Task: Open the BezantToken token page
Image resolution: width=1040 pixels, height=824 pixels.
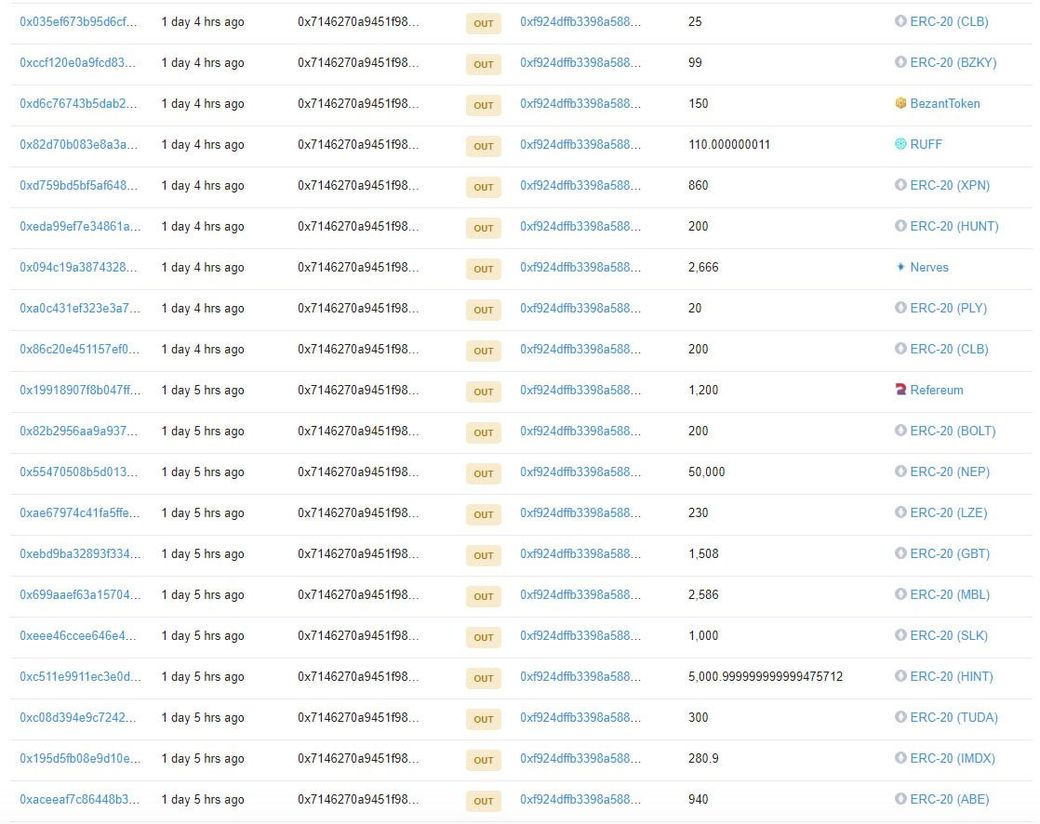Action: click(944, 103)
